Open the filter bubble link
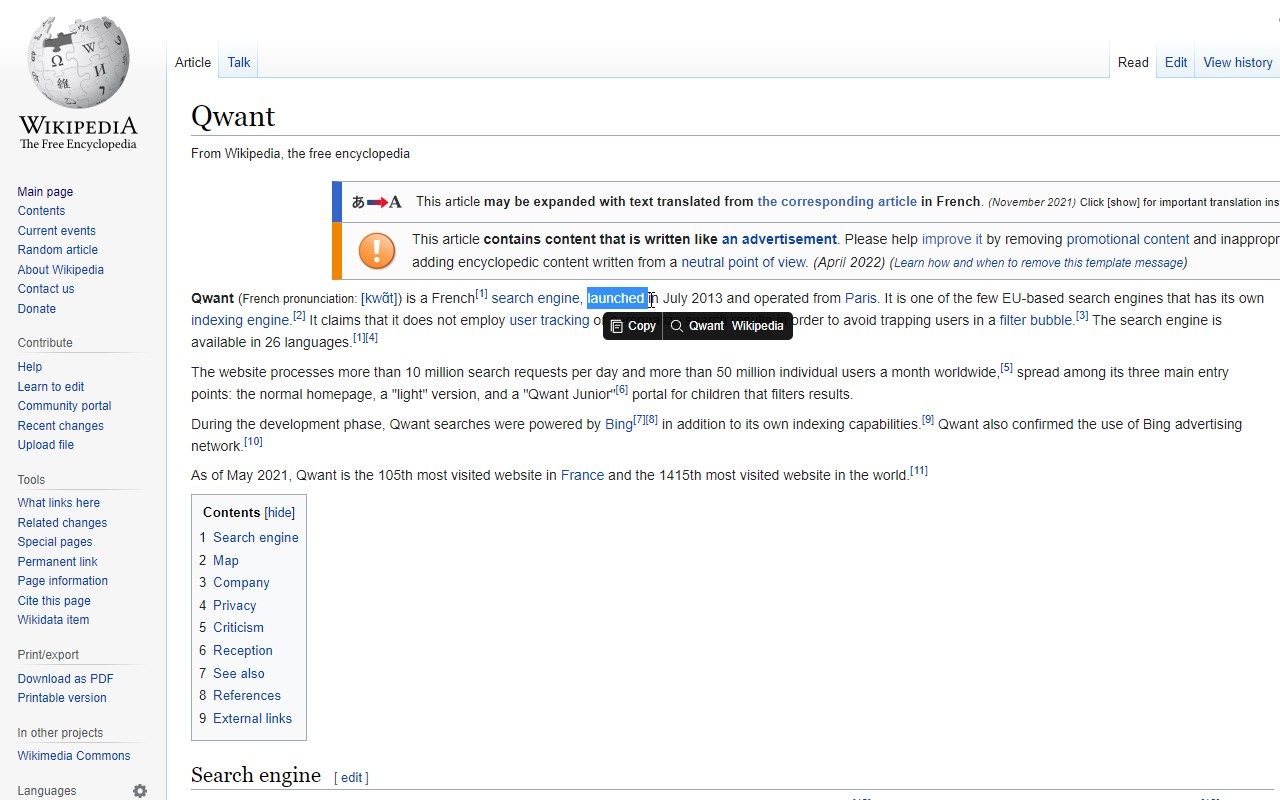The height and width of the screenshot is (800, 1280). 1036,321
